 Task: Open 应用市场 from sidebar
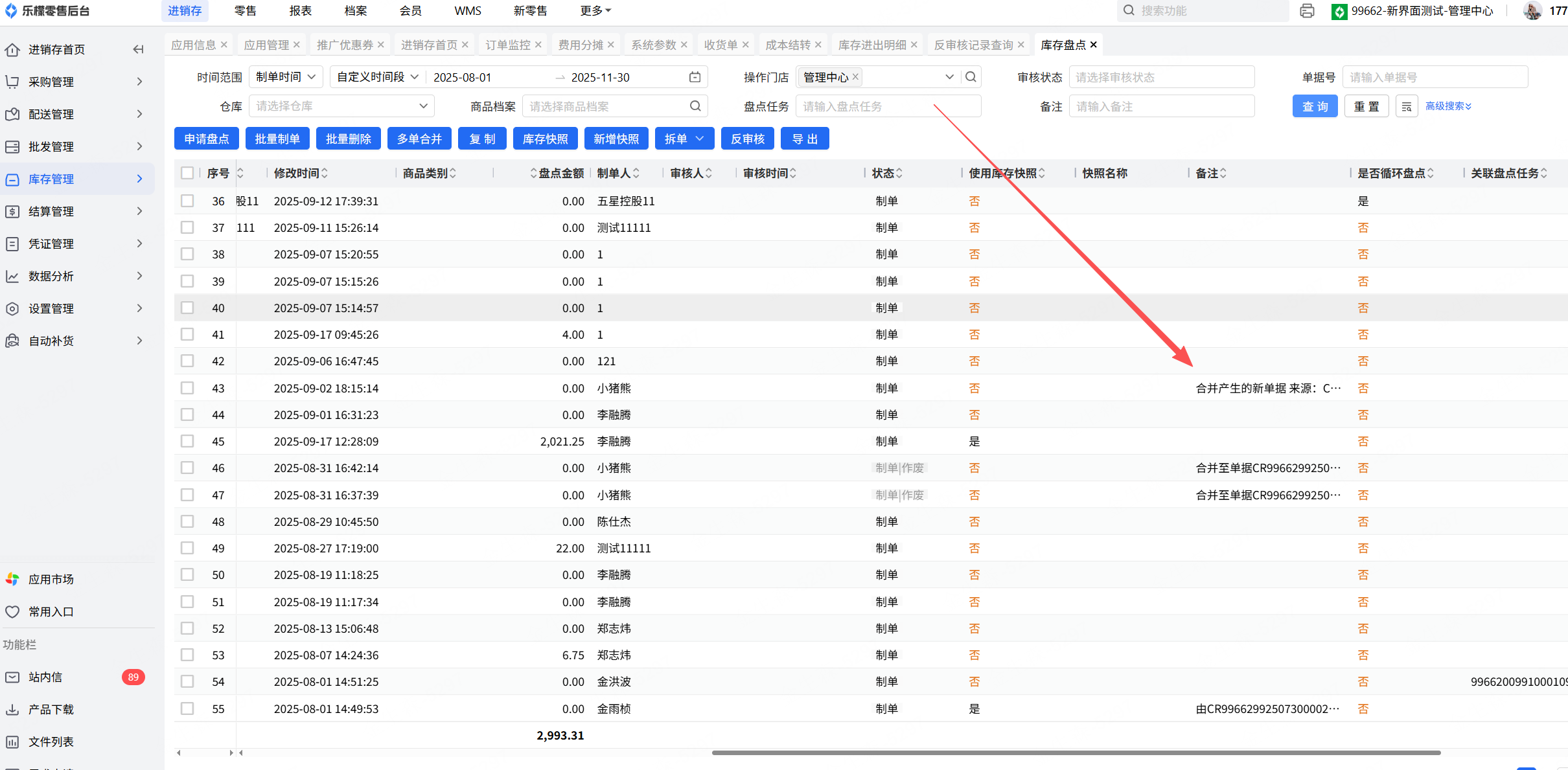(51, 579)
